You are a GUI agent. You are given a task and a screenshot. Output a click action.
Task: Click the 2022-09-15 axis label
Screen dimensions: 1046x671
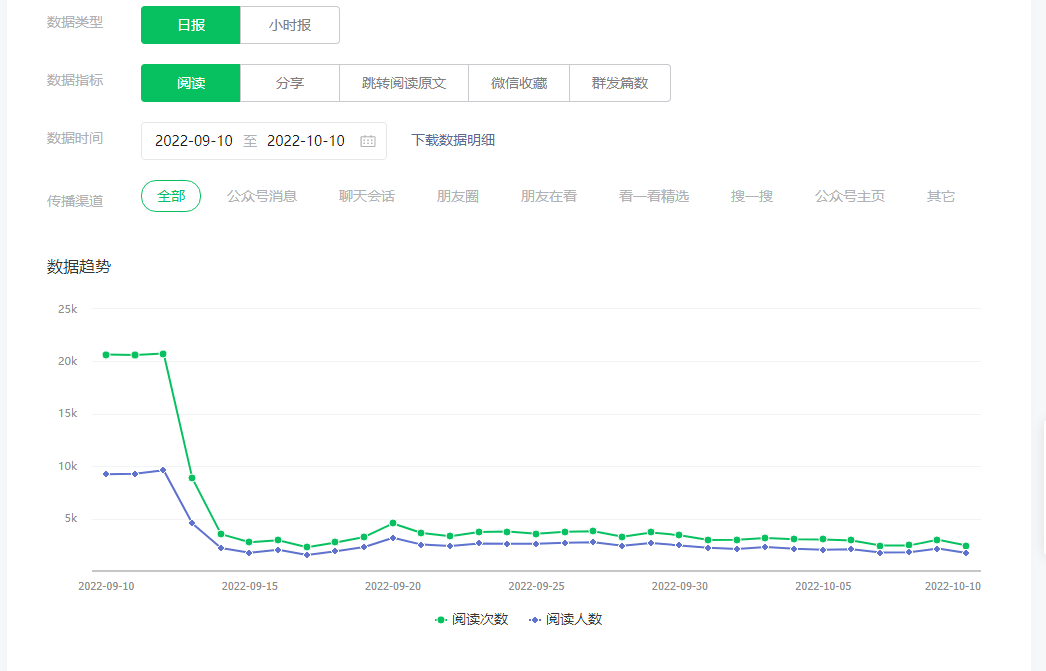[249, 586]
